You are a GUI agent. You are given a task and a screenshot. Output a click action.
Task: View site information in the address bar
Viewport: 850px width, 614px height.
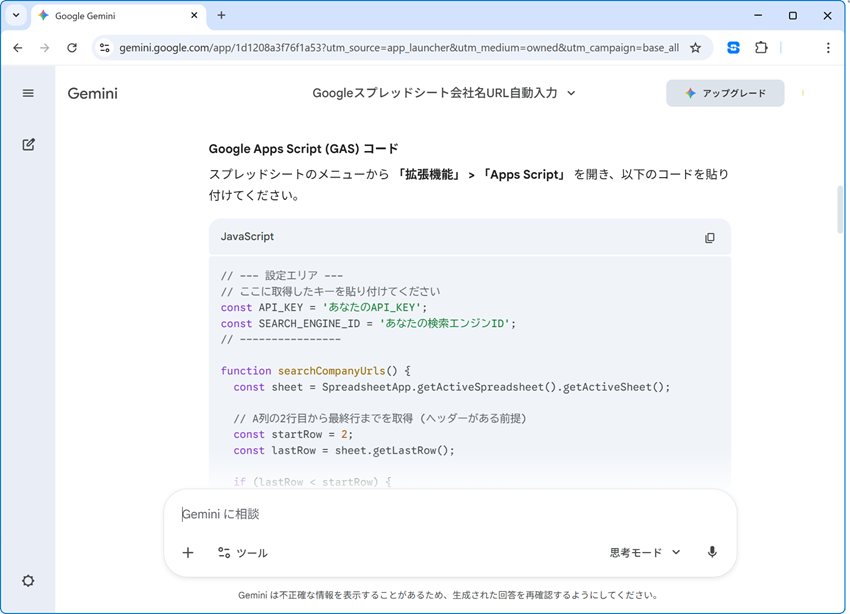[104, 46]
